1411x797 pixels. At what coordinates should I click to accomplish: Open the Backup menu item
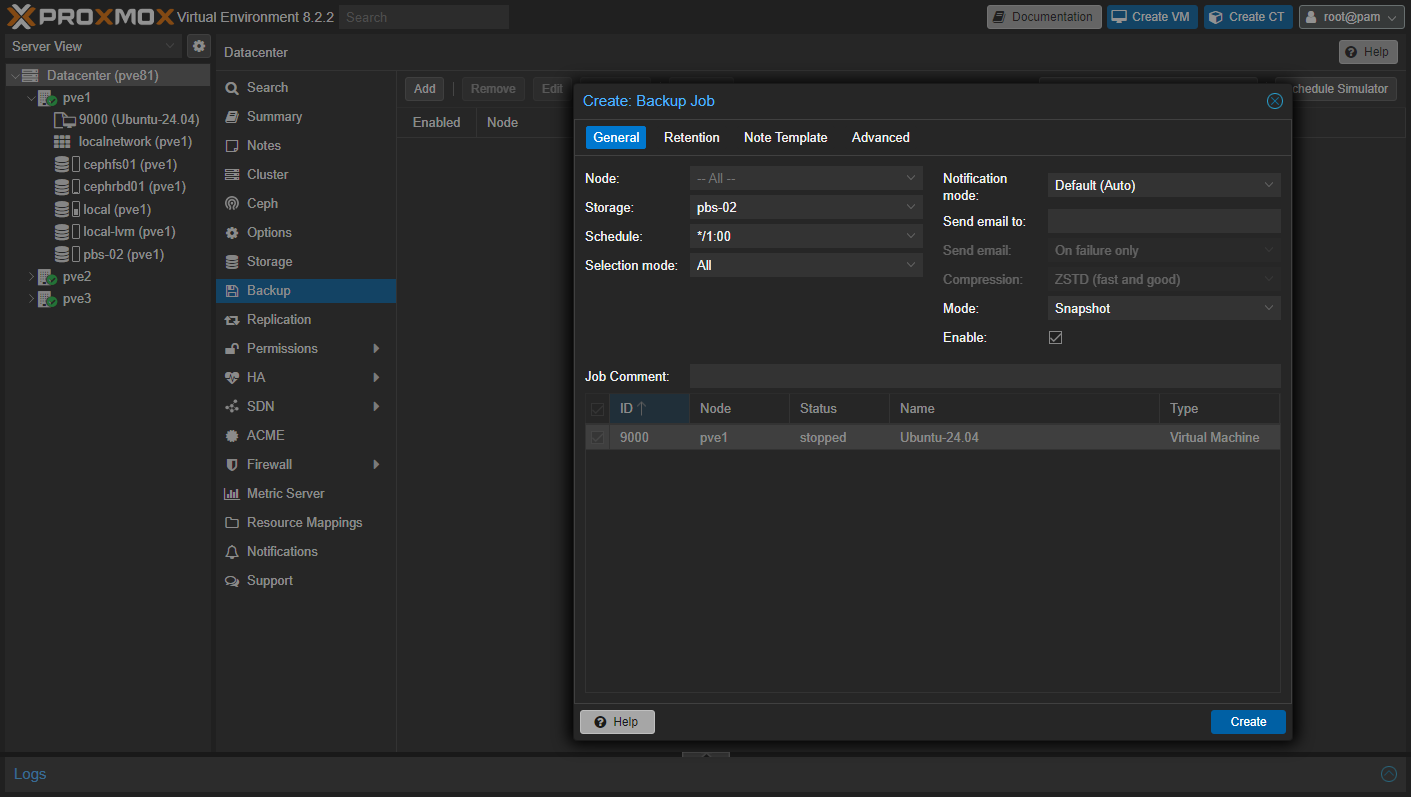click(x=306, y=291)
